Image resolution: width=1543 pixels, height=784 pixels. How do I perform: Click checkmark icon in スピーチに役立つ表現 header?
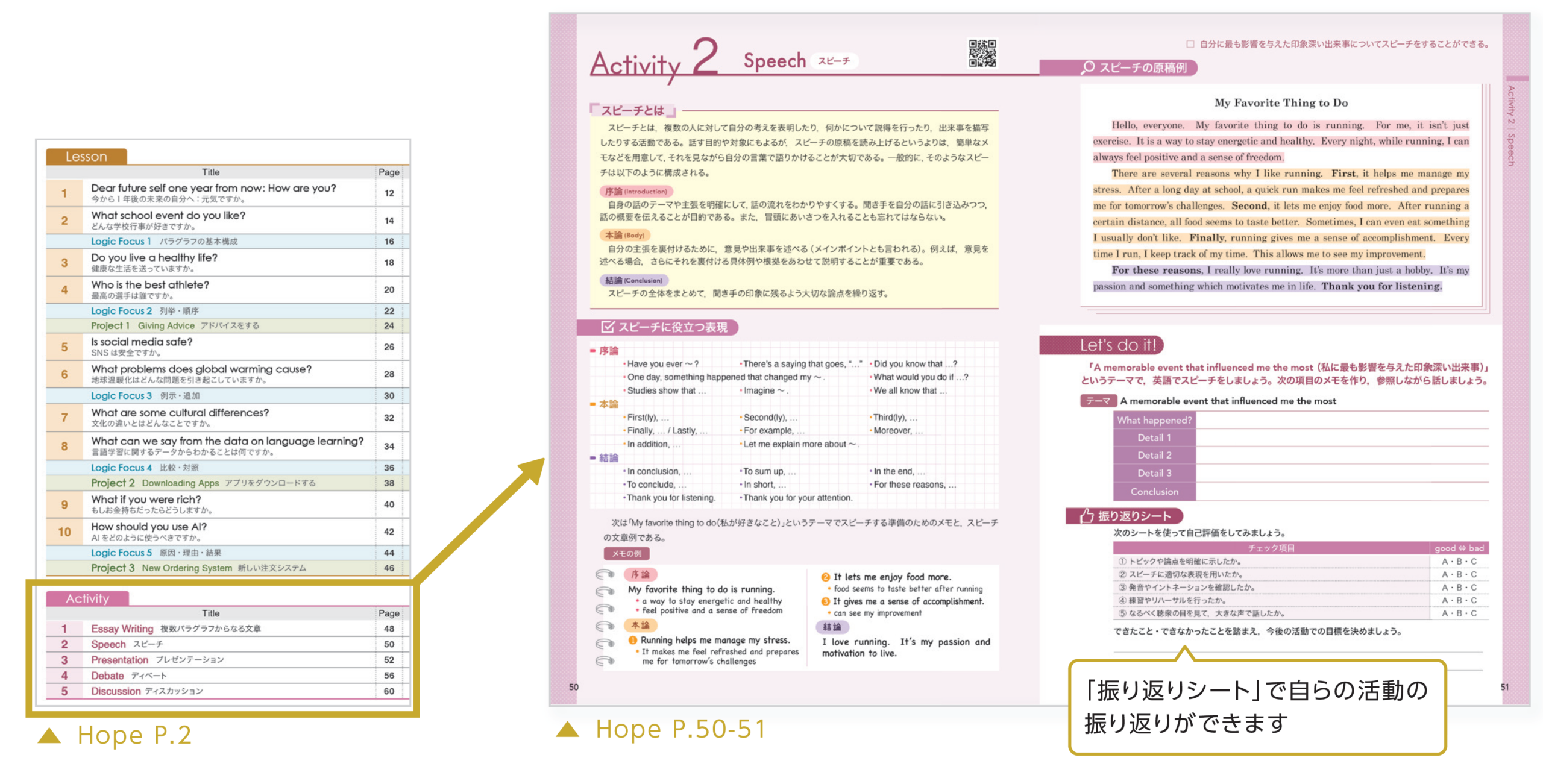click(x=607, y=327)
